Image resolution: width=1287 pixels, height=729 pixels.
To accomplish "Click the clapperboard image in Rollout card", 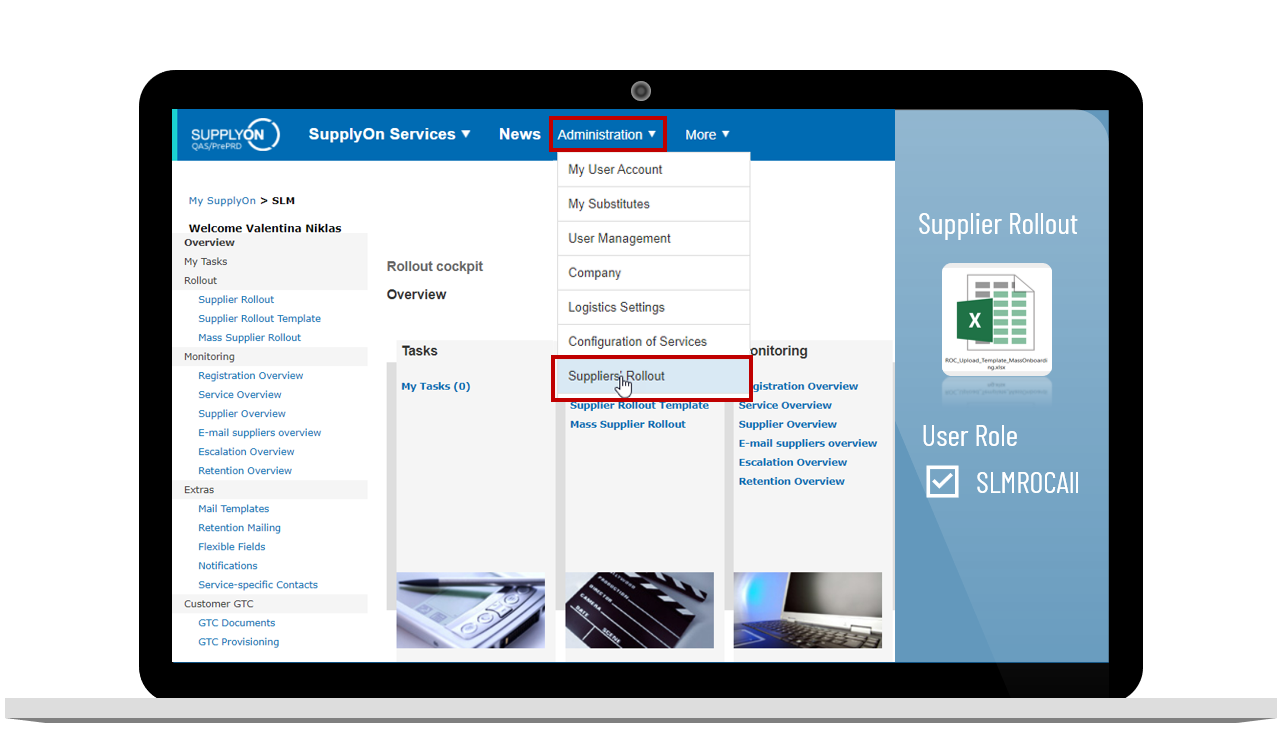I will point(639,610).
